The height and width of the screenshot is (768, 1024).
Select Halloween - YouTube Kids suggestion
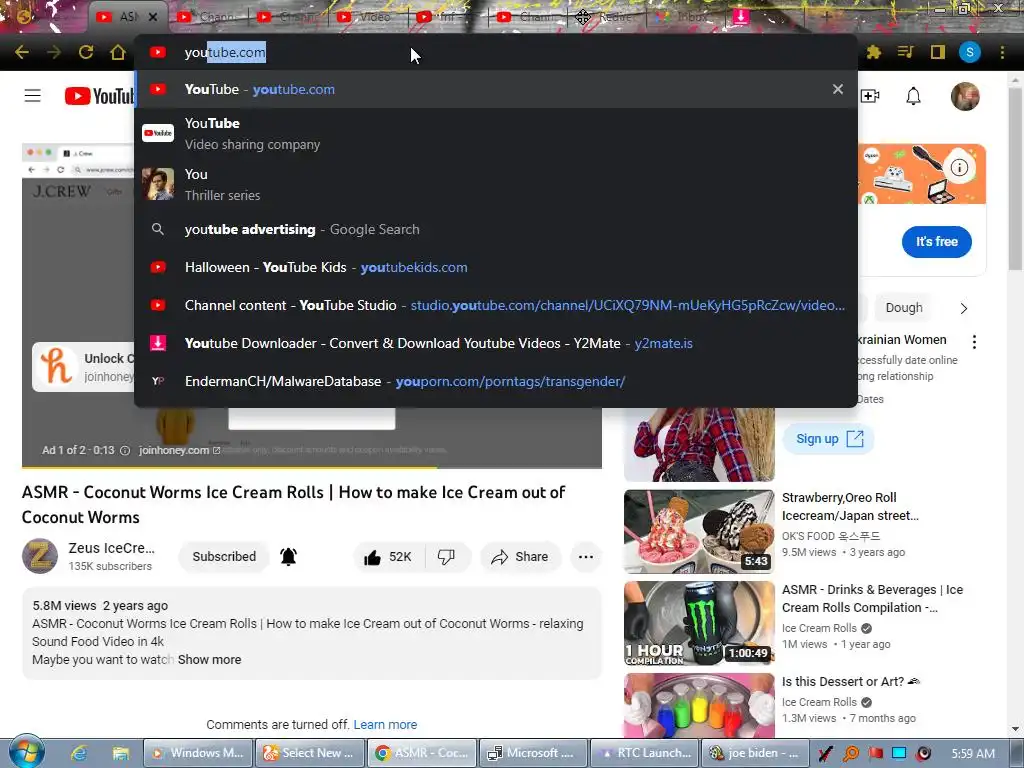point(496,267)
